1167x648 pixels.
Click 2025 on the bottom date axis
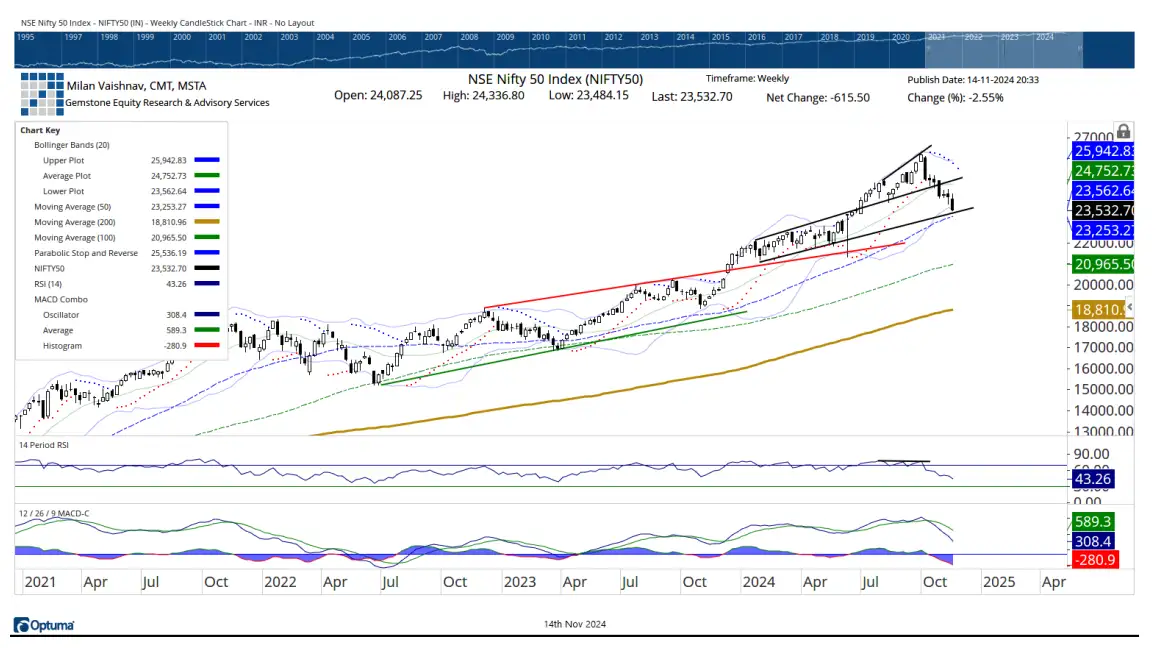click(x=999, y=582)
